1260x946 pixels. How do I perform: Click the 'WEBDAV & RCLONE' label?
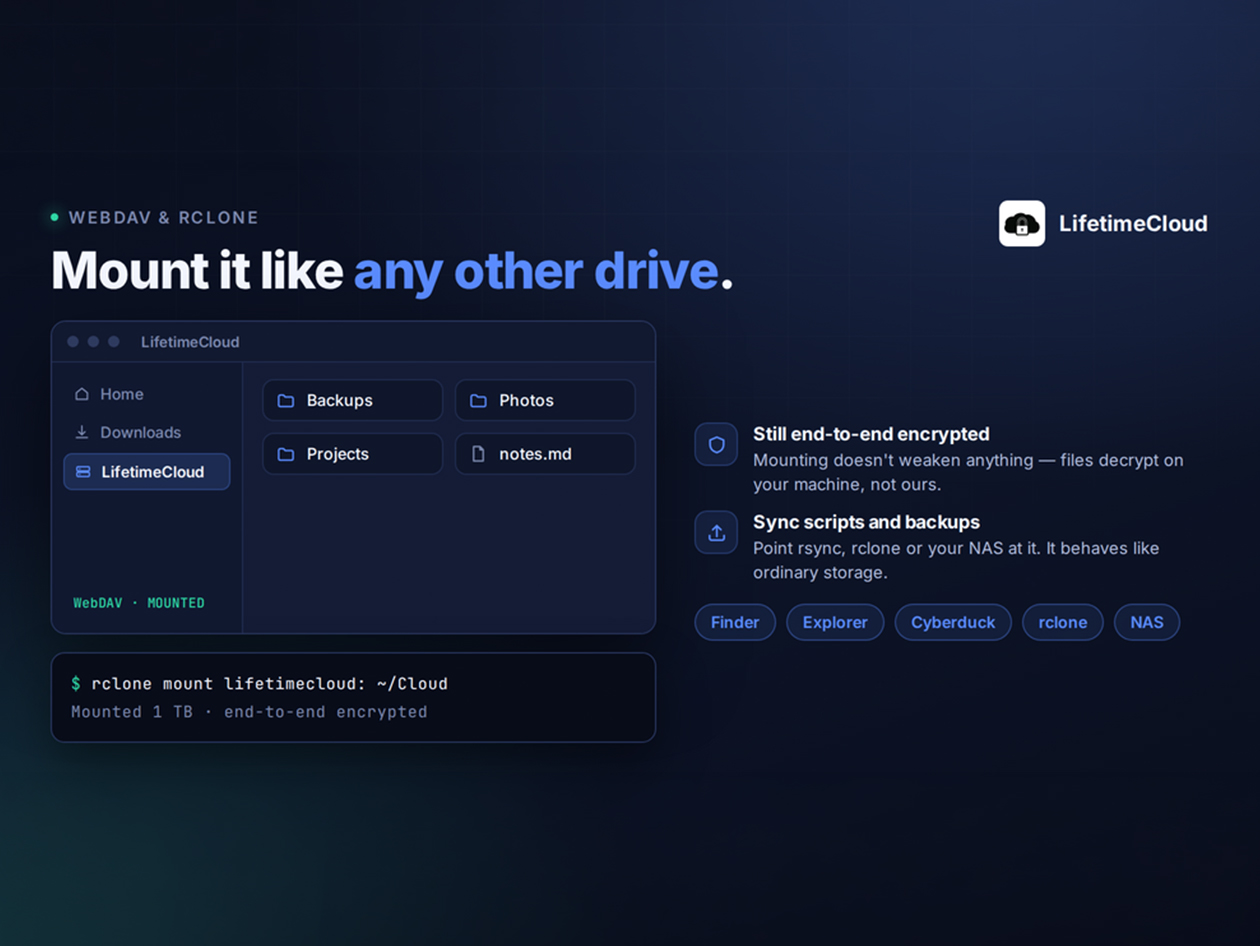pos(164,217)
